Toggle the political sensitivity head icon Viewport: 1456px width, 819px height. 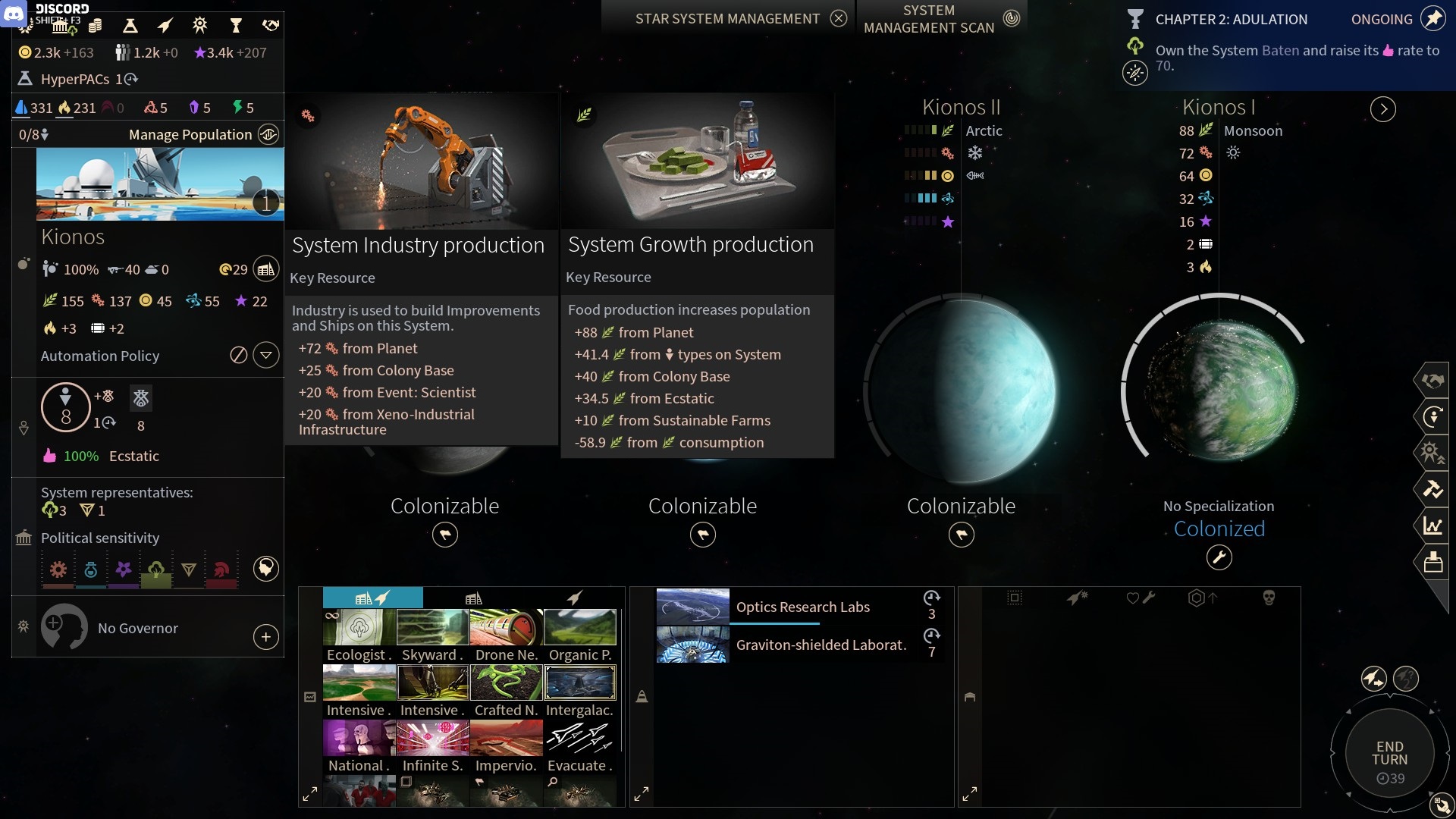(265, 568)
